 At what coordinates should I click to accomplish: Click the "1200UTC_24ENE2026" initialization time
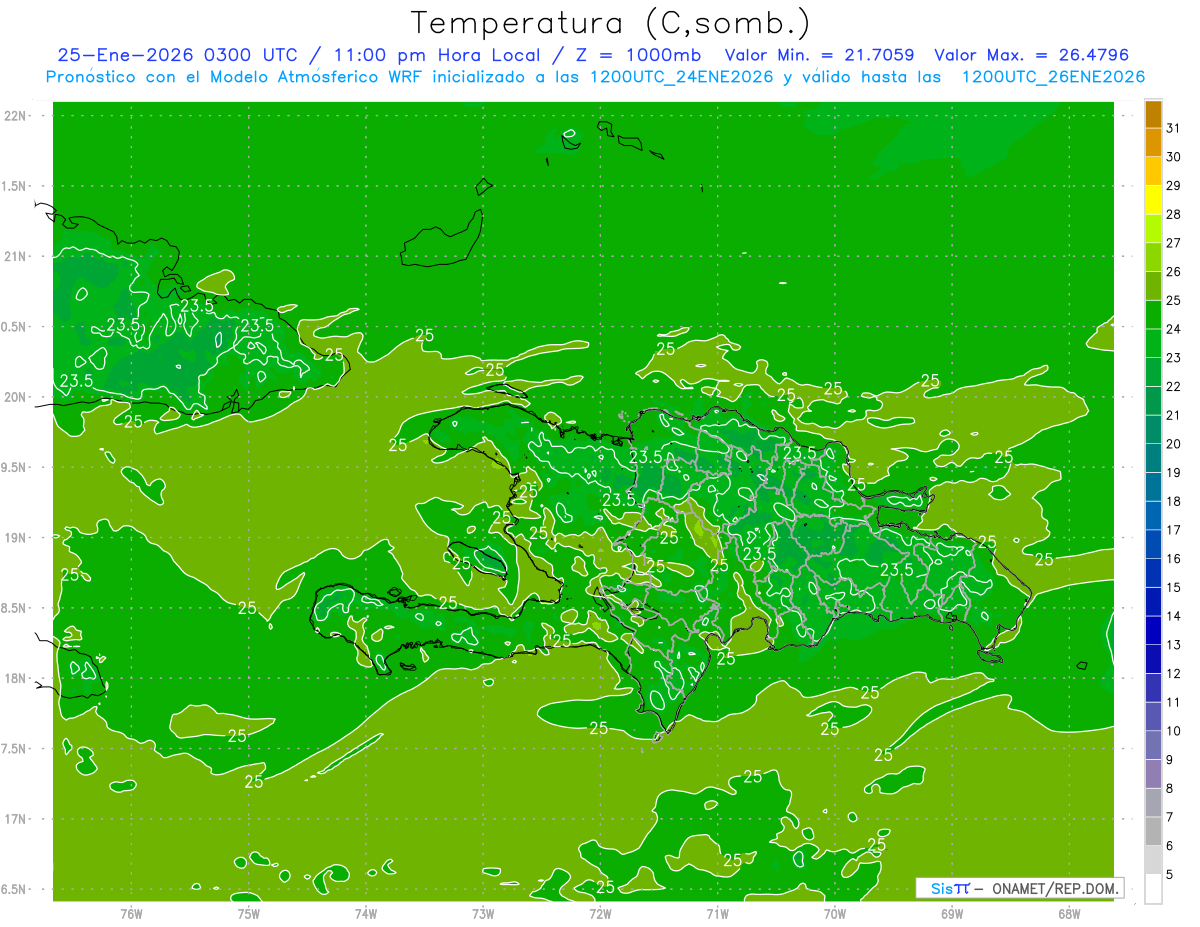click(680, 77)
